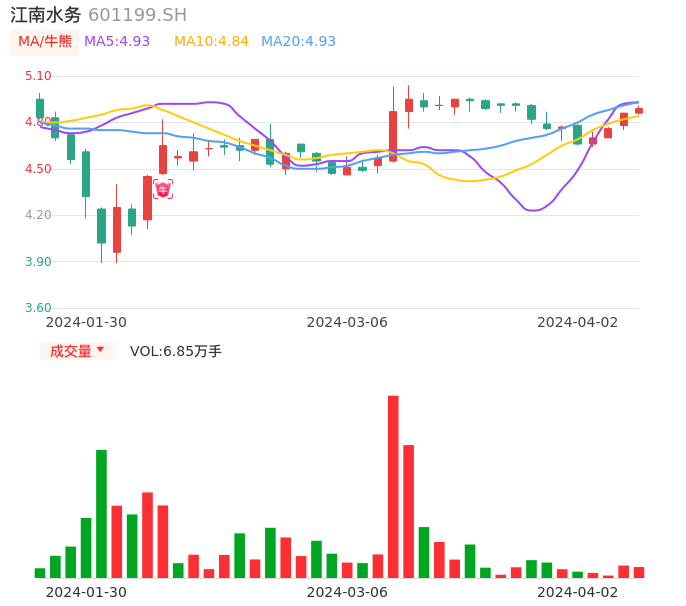Screen dimensions: 686x606
Task: Click the 3.90 price axis label
Action: [x=37, y=262]
